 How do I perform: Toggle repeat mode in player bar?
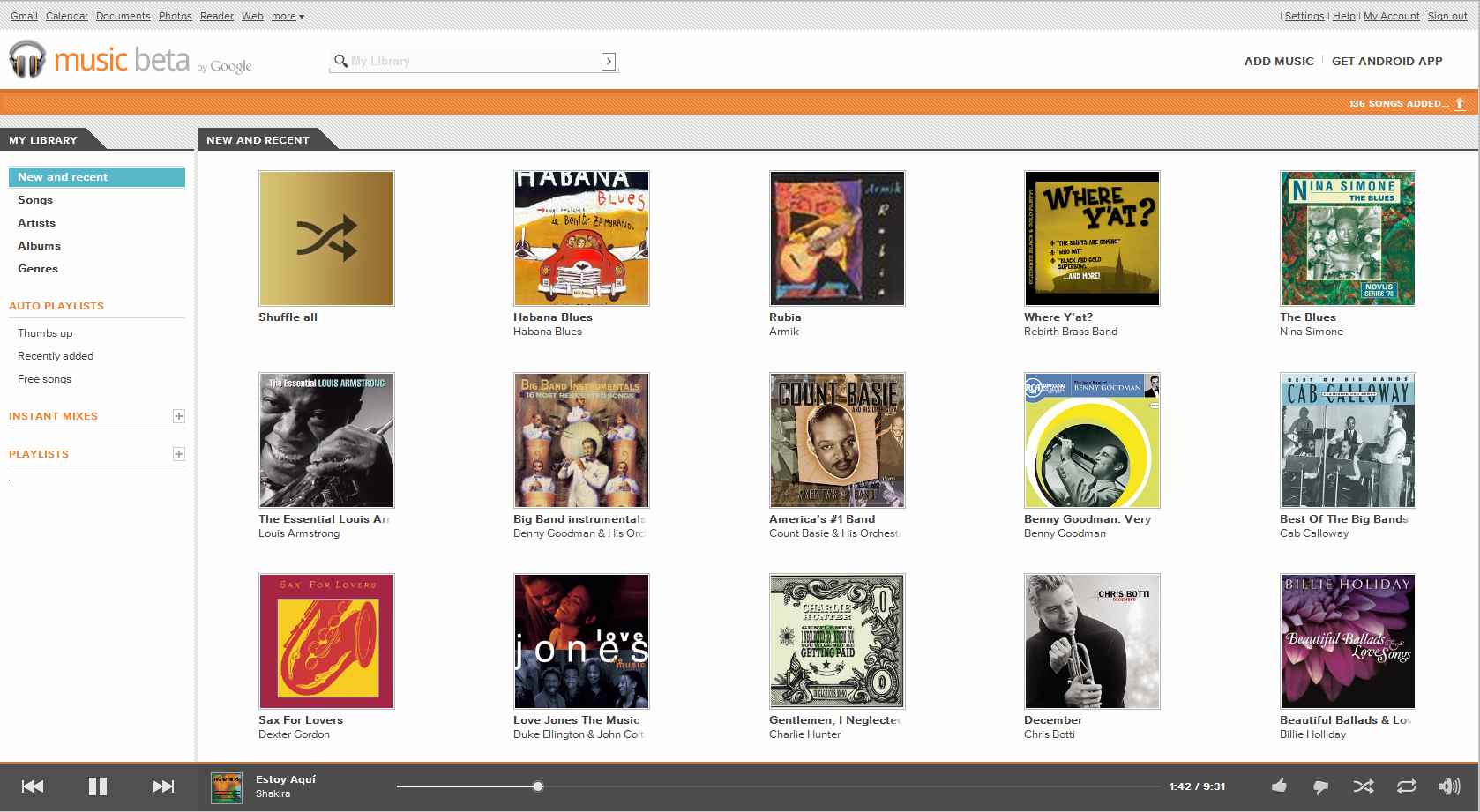tap(1406, 786)
